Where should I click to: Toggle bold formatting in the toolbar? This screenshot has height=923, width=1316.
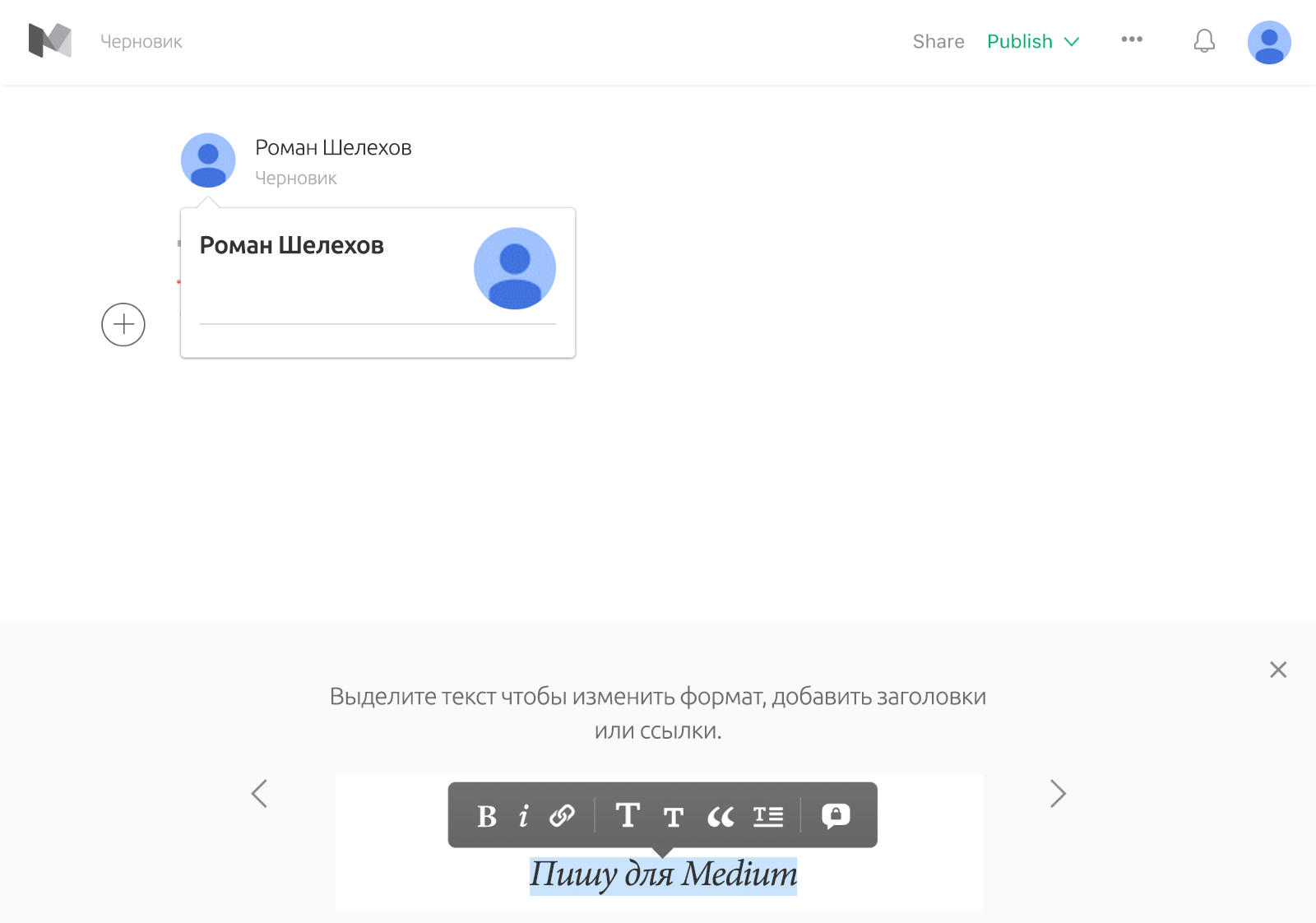pyautogui.click(x=487, y=816)
